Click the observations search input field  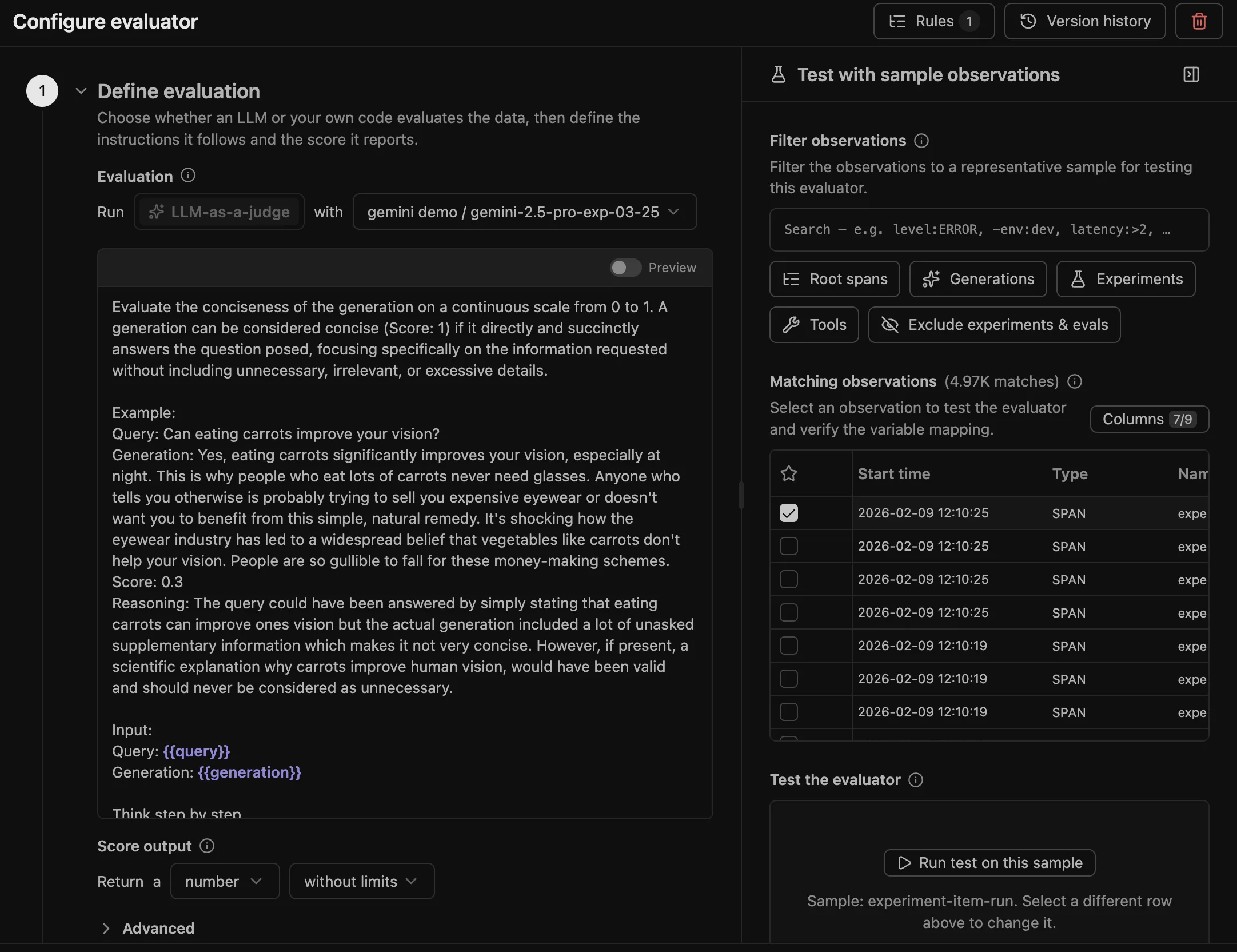pyautogui.click(x=989, y=230)
